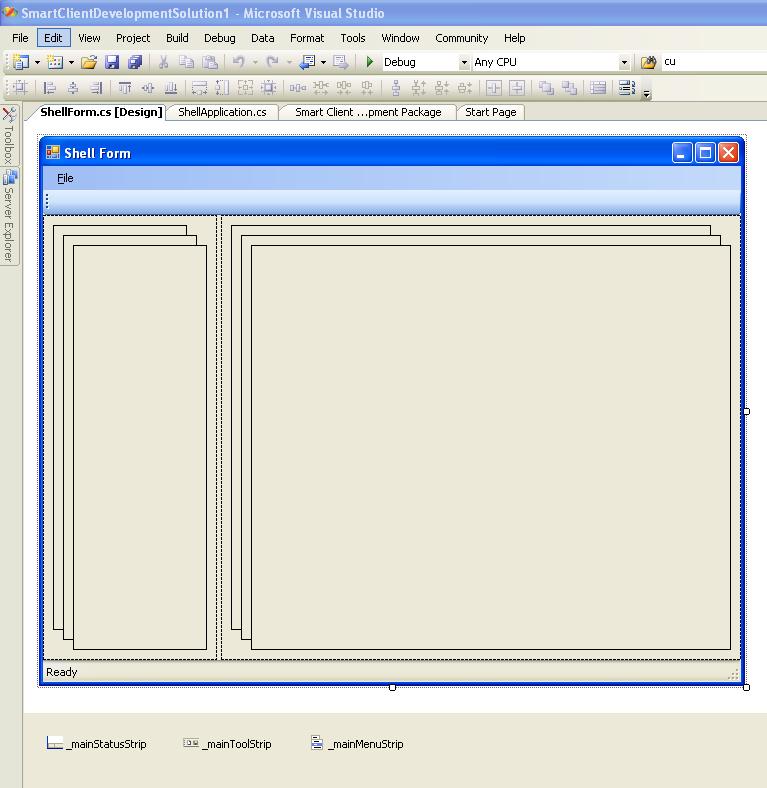This screenshot has width=767, height=788.
Task: Switch to the ShellApplication.cs tab
Action: pyautogui.click(x=222, y=112)
